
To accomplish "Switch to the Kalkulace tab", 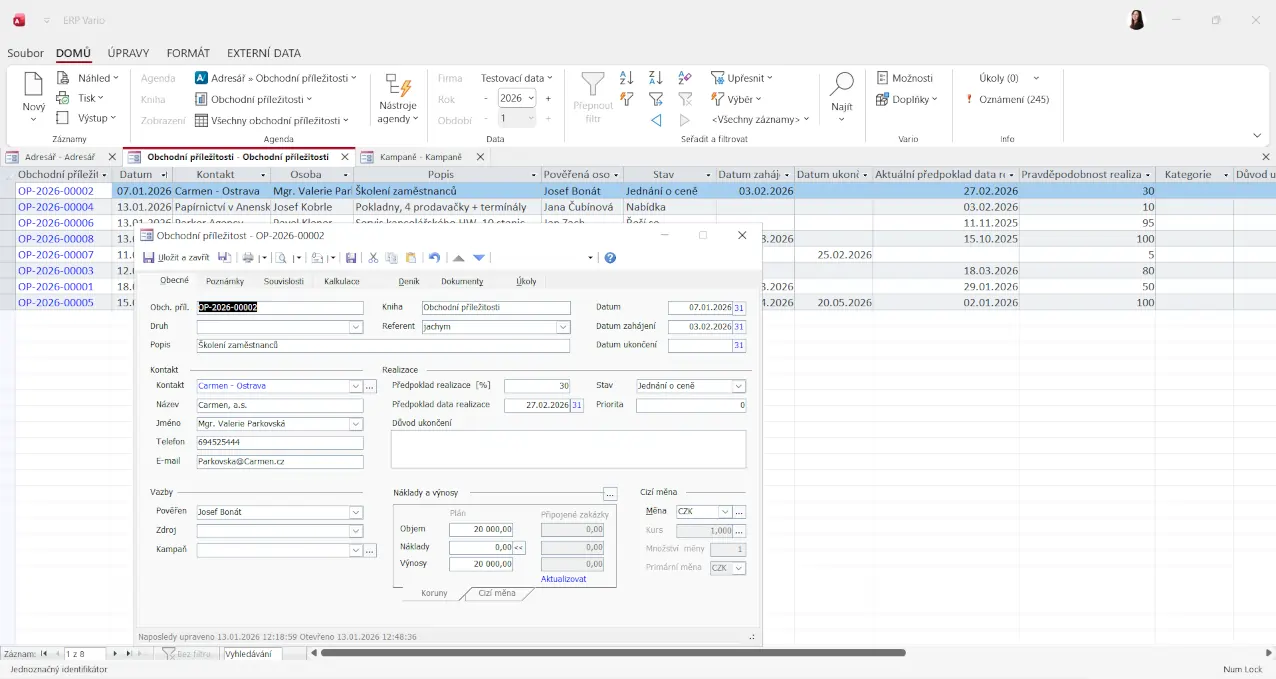I will (x=342, y=282).
